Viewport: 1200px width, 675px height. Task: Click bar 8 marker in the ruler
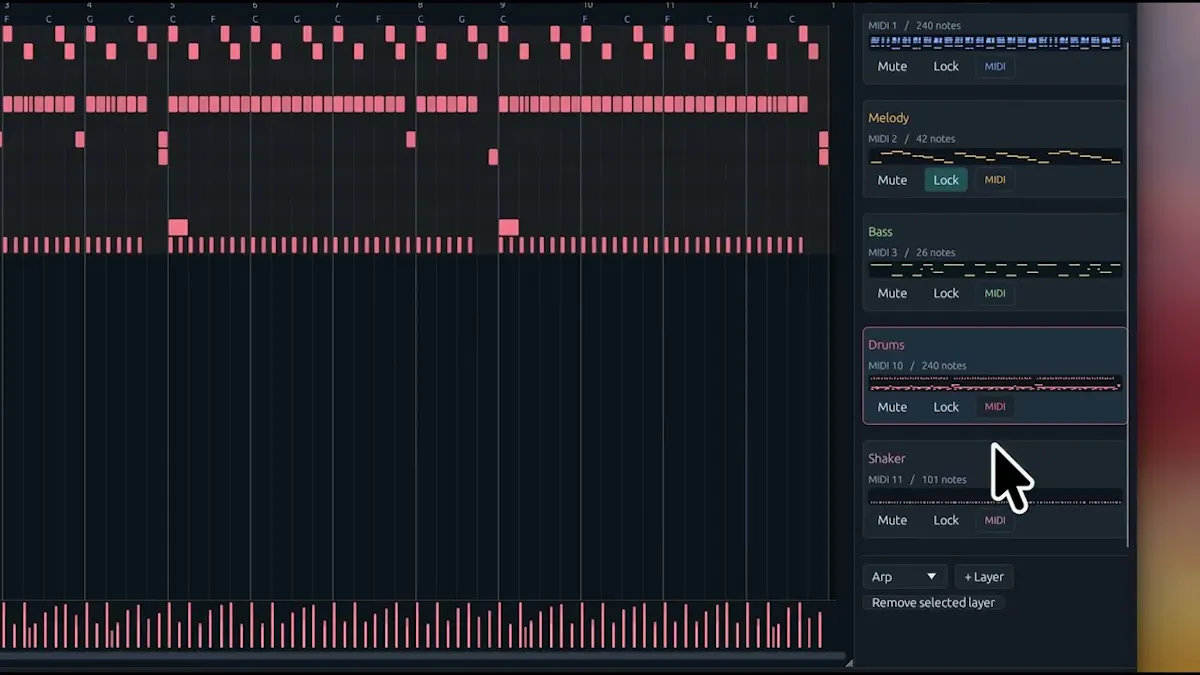[x=420, y=5]
